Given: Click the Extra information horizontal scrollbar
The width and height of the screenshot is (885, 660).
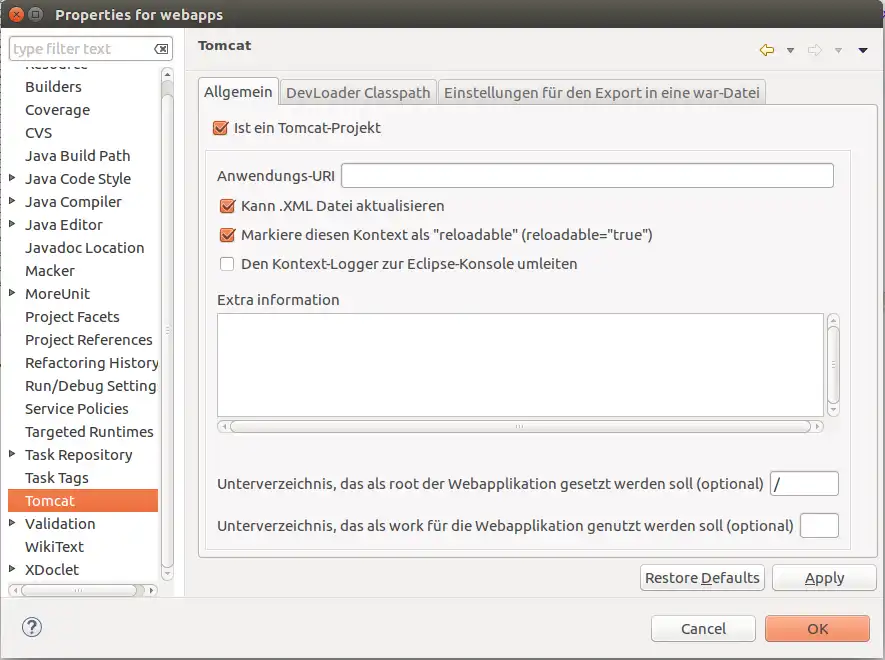Looking at the screenshot, I should [x=519, y=426].
